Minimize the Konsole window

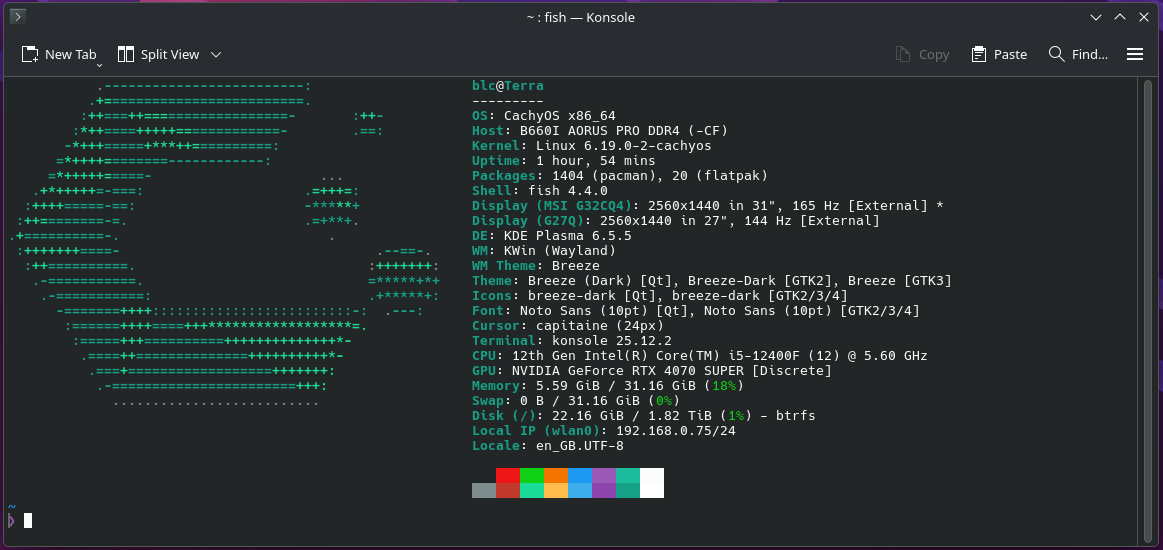click(1096, 16)
